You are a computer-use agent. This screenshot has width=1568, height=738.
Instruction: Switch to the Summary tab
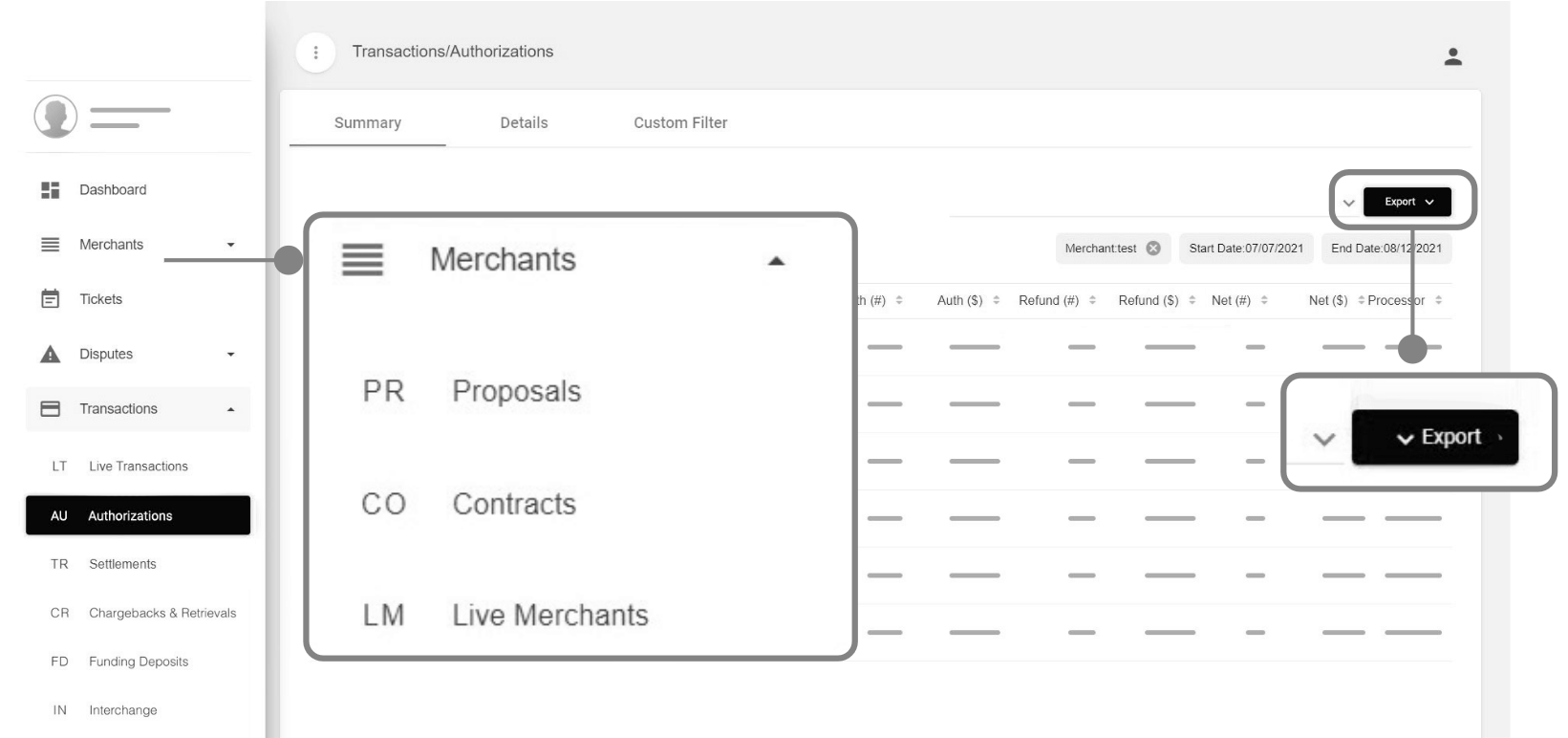click(368, 123)
